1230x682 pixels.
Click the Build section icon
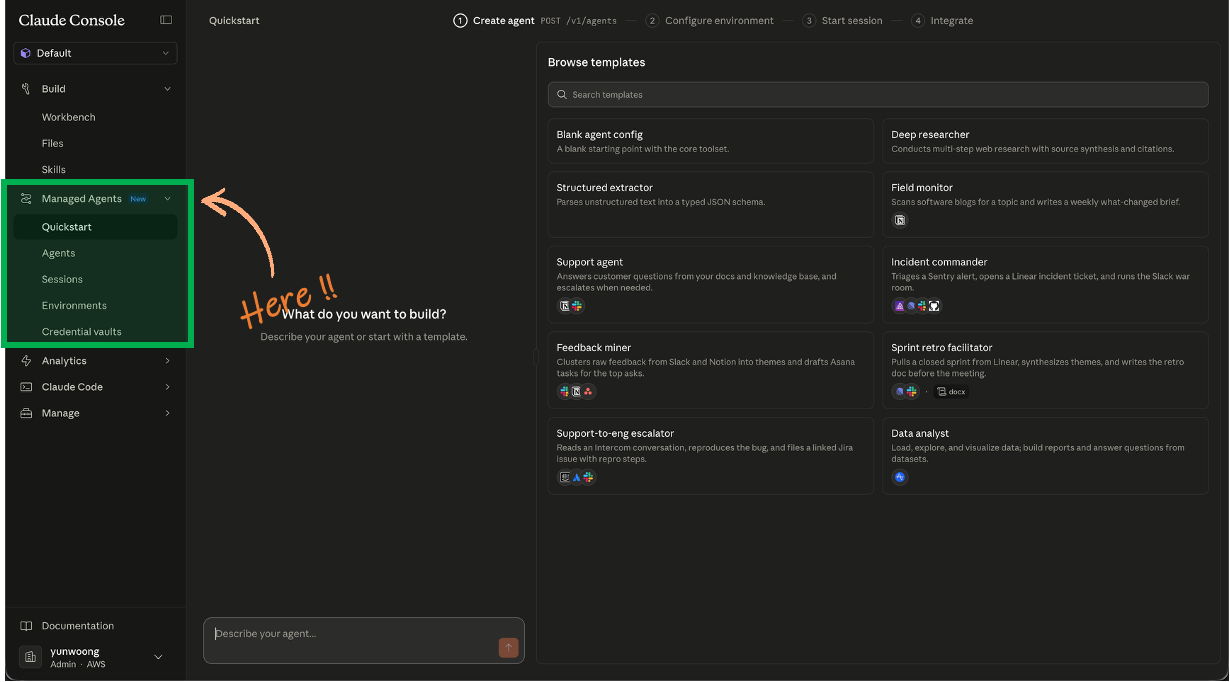pos(26,89)
